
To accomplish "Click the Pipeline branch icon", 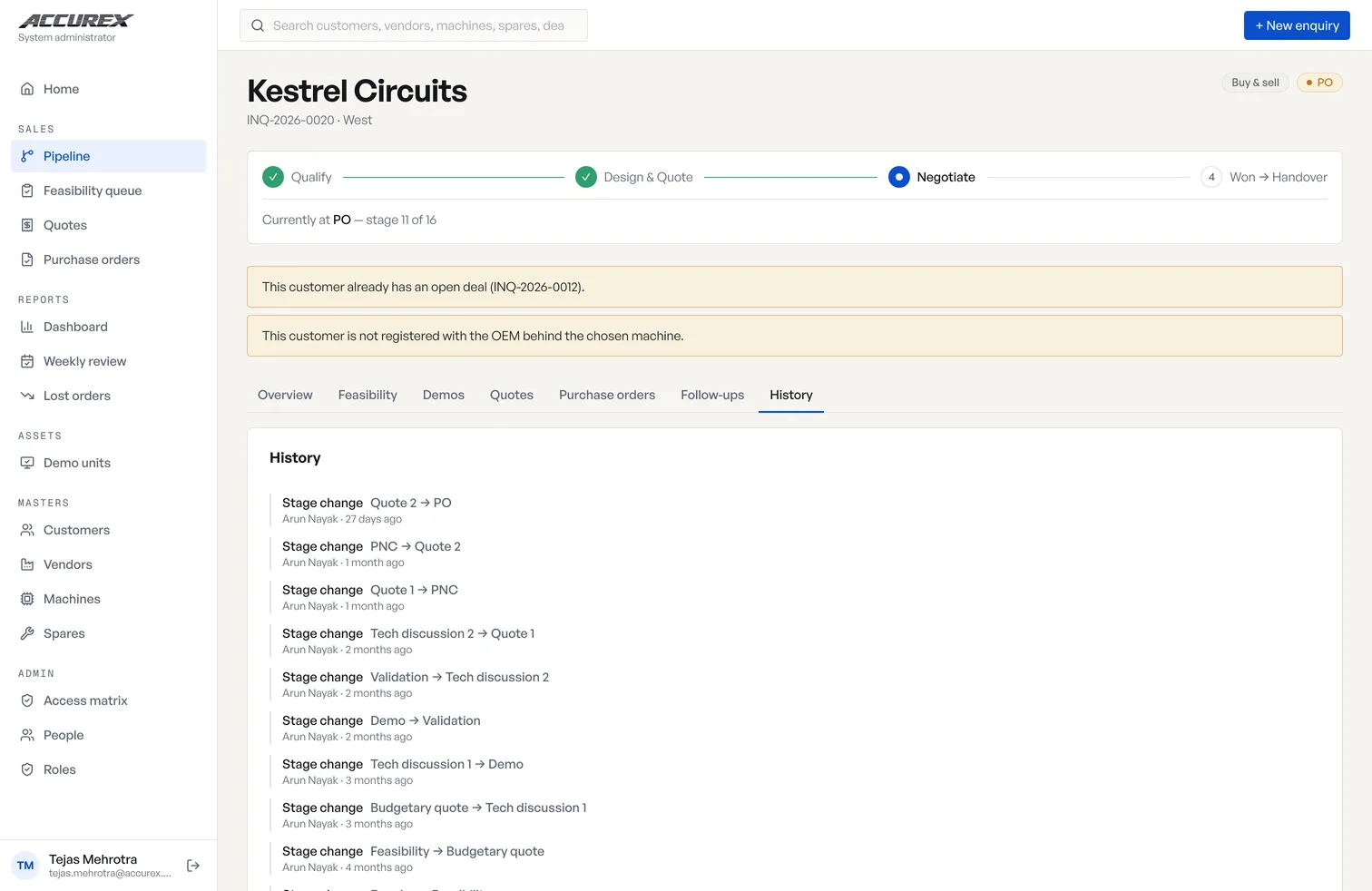I will (x=27, y=156).
